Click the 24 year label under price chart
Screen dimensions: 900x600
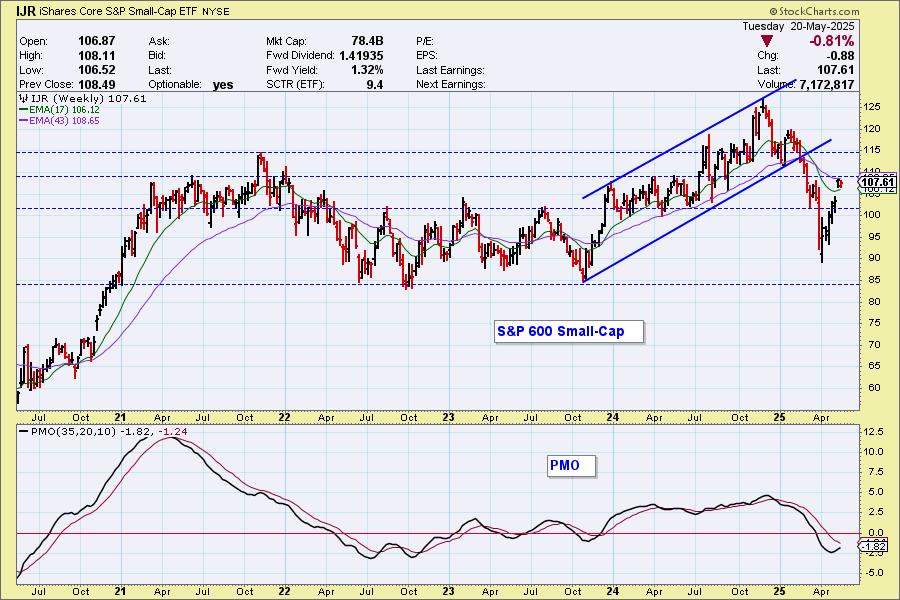click(x=612, y=417)
